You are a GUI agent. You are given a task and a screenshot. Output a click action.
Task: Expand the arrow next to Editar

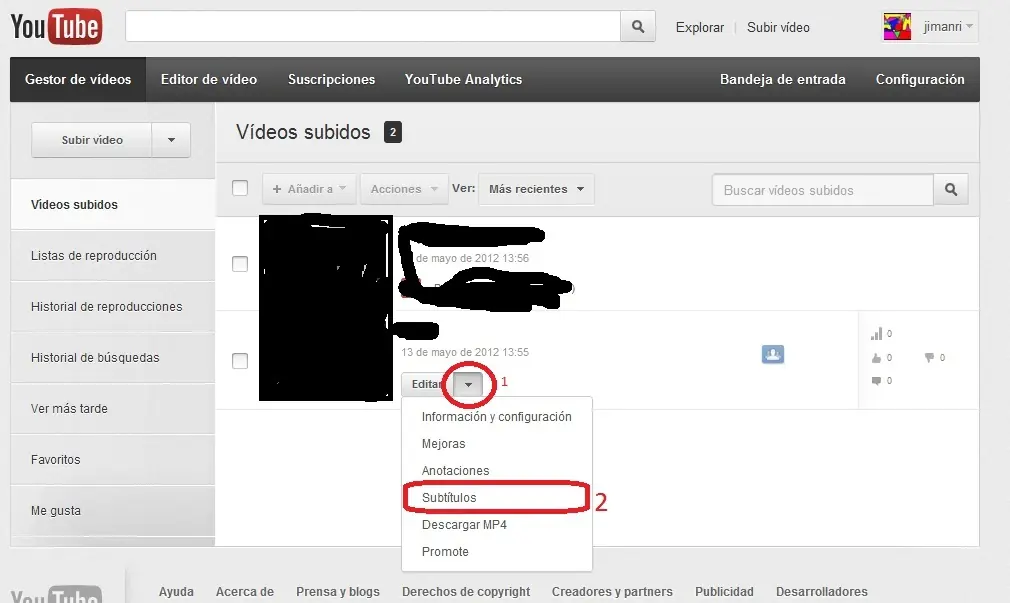468,385
